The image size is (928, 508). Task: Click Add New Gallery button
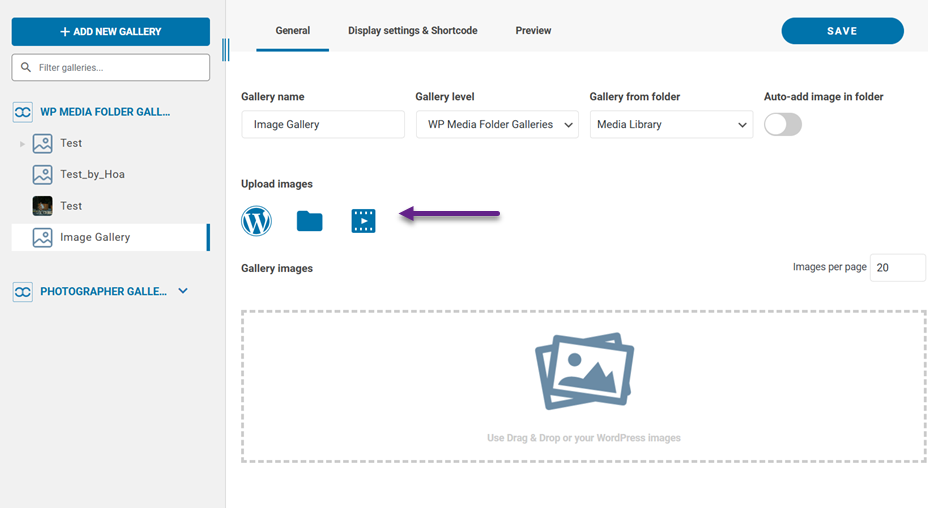coord(110,32)
